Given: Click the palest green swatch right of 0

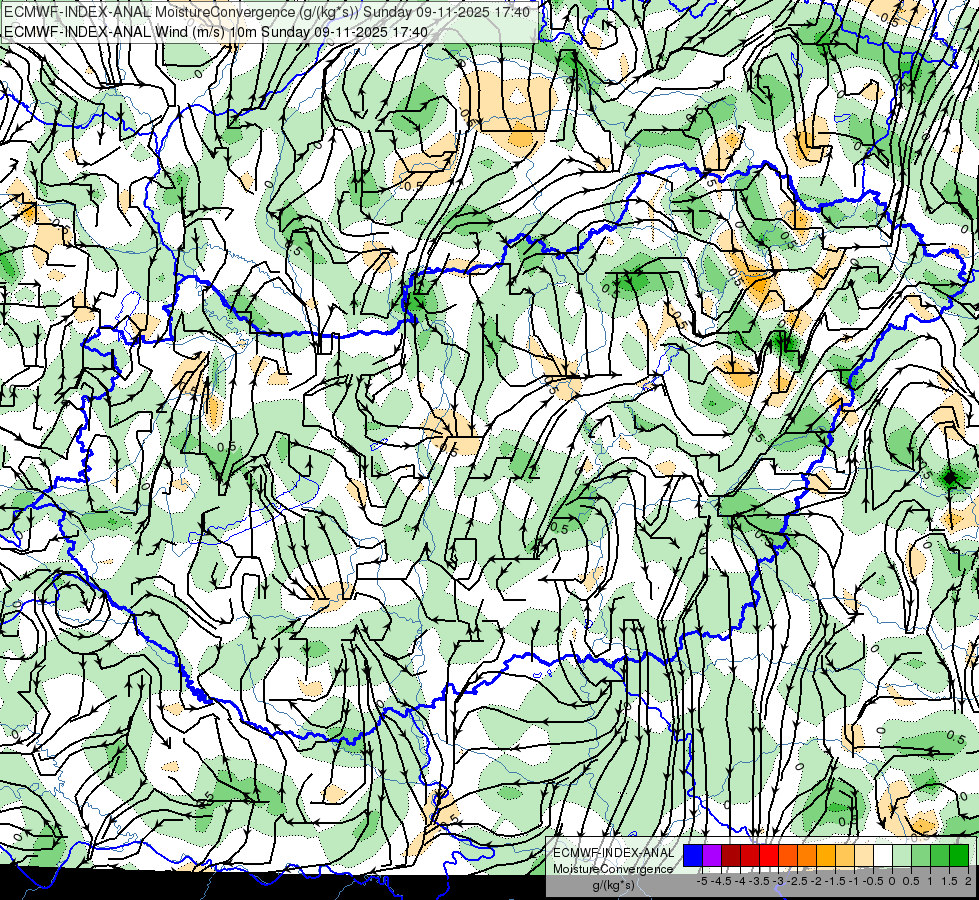Looking at the screenshot, I should click(x=903, y=855).
